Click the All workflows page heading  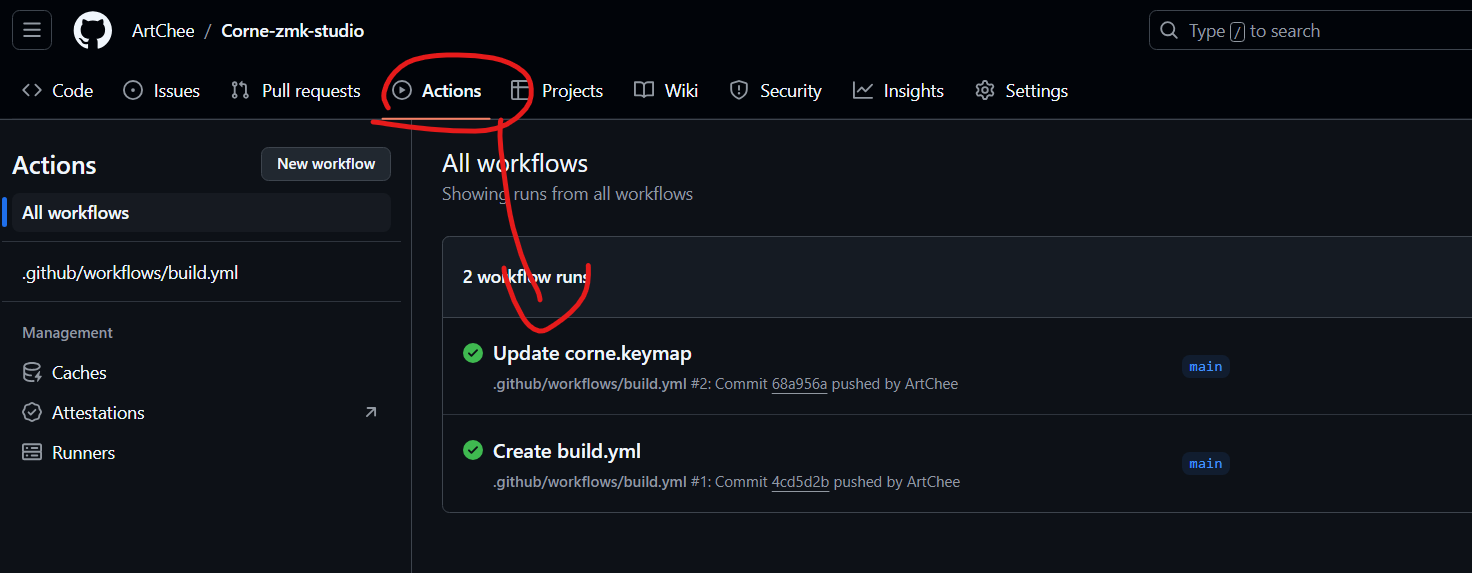[515, 163]
